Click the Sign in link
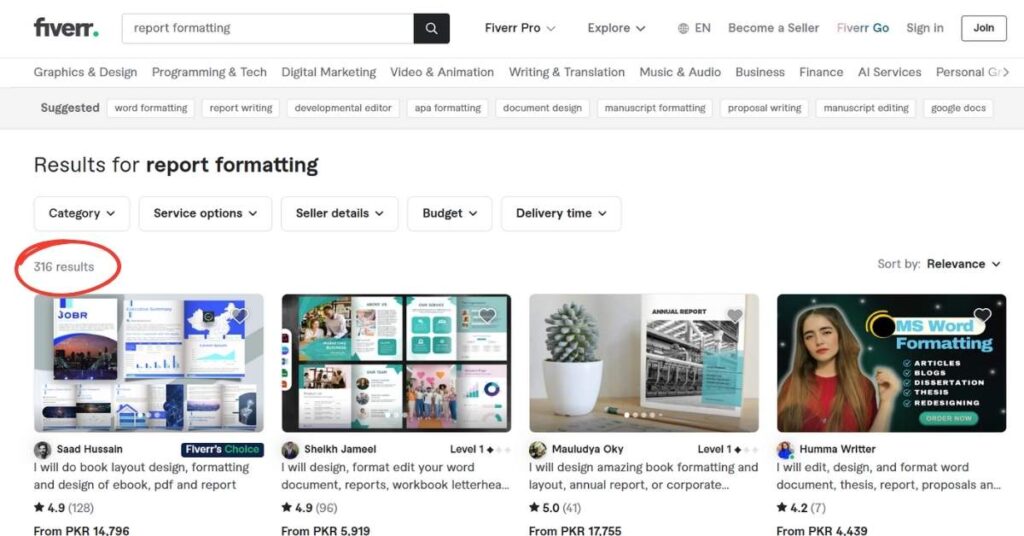 pos(925,28)
